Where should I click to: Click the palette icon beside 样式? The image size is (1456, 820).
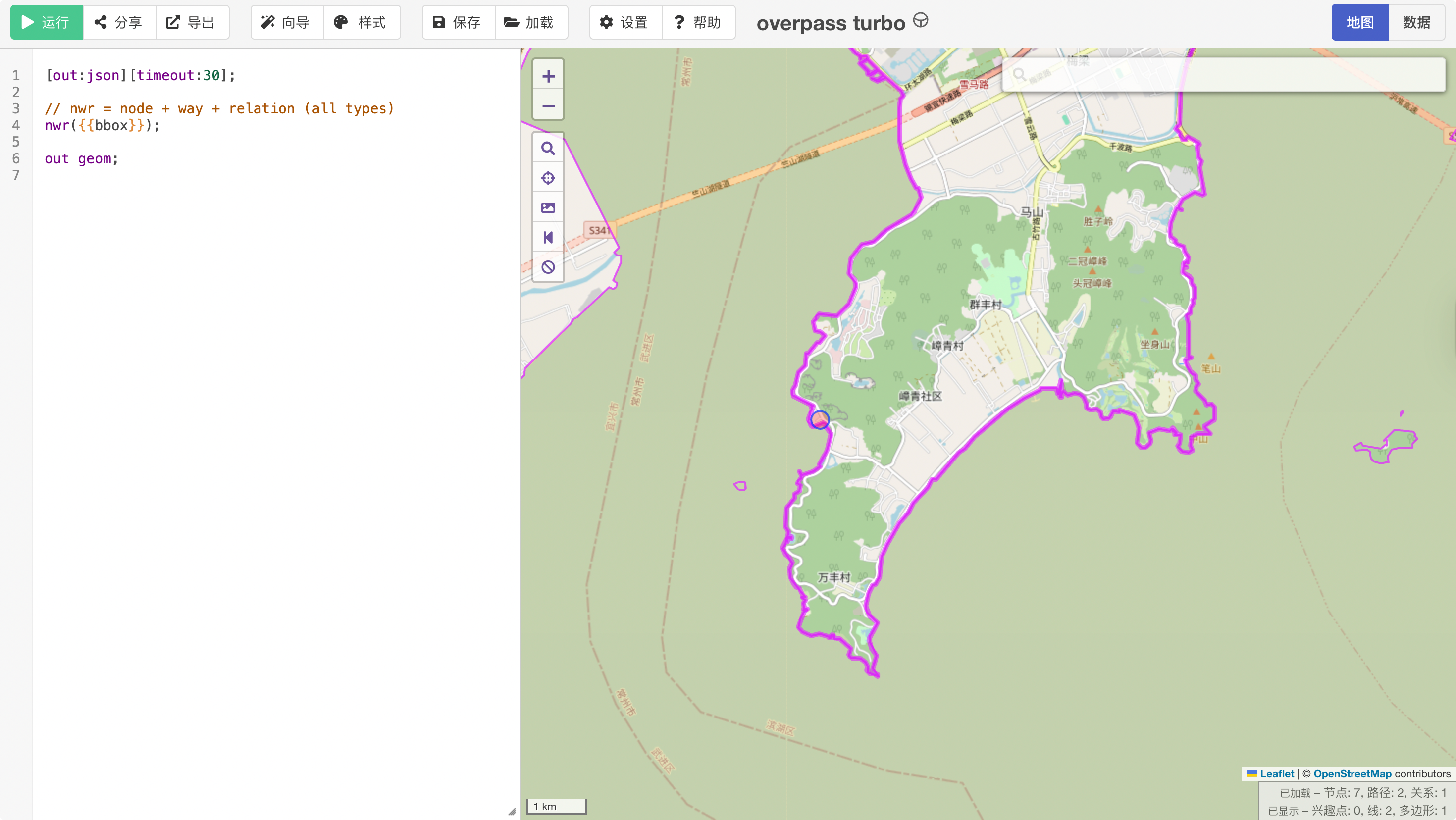tap(341, 22)
